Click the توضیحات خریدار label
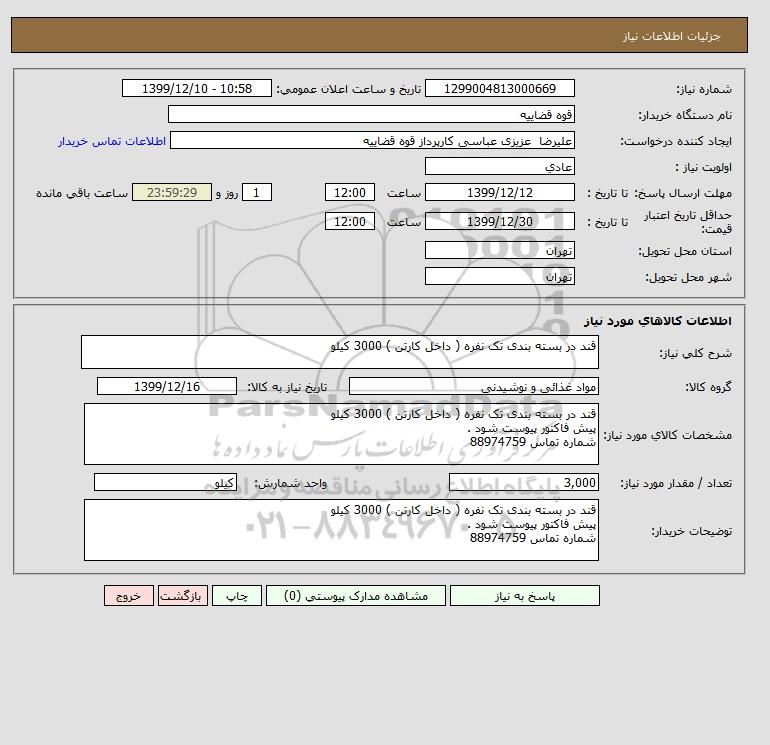 [691, 531]
